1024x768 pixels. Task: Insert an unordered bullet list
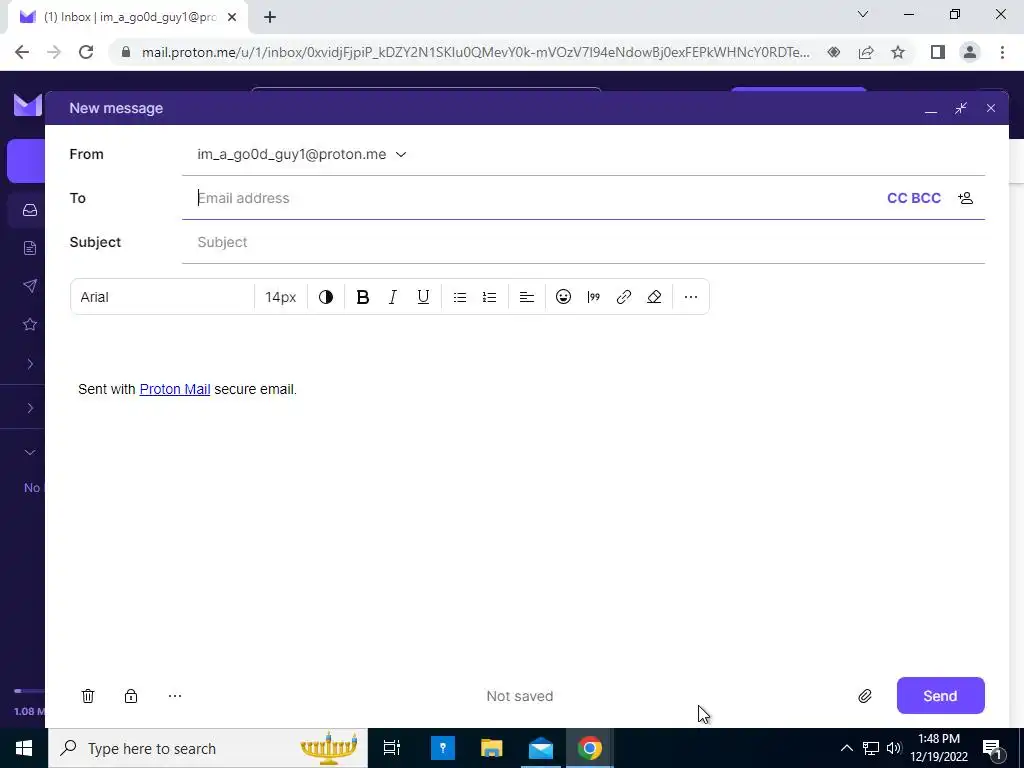tap(460, 297)
